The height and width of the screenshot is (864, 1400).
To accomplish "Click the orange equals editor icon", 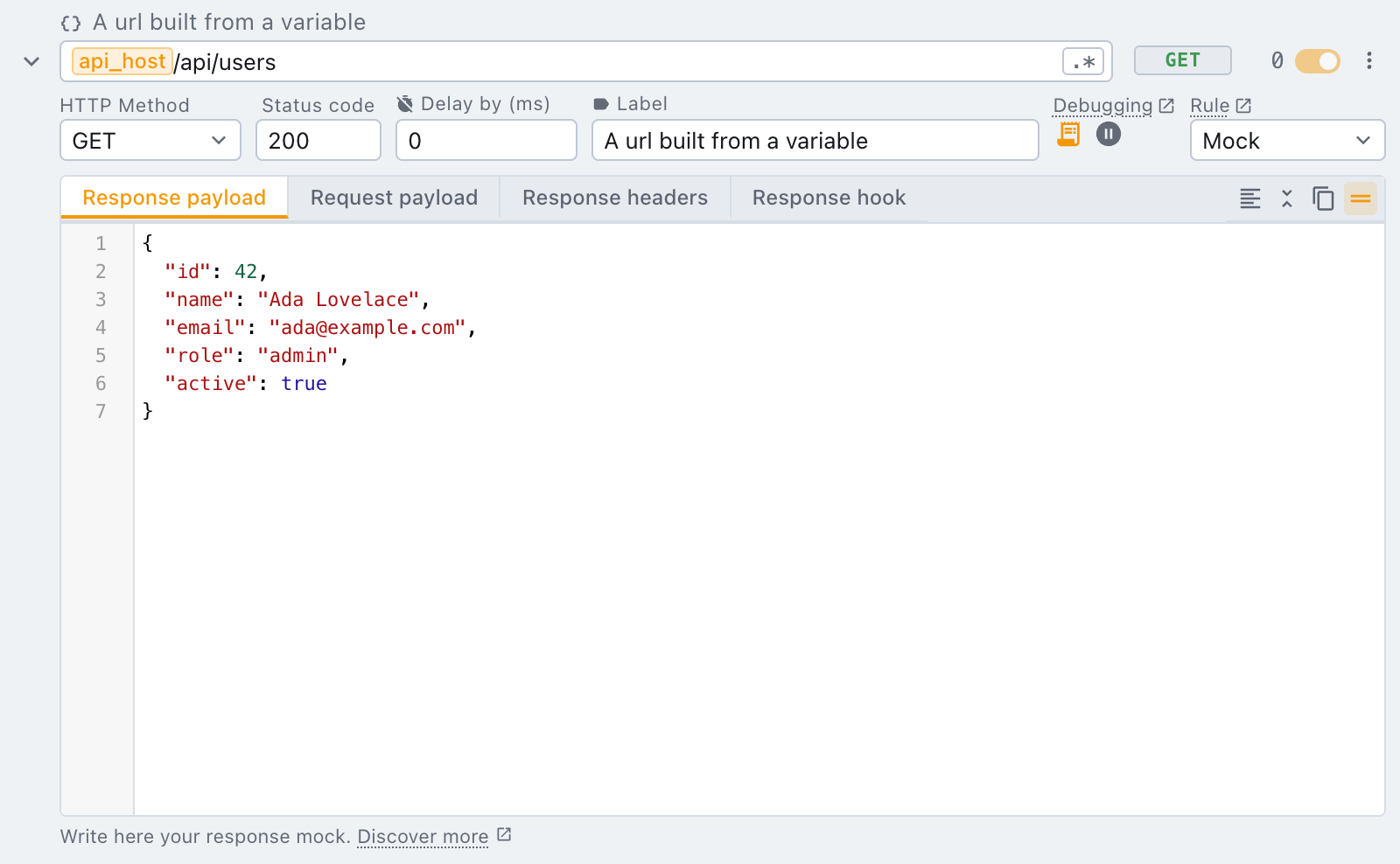I will tap(1361, 199).
